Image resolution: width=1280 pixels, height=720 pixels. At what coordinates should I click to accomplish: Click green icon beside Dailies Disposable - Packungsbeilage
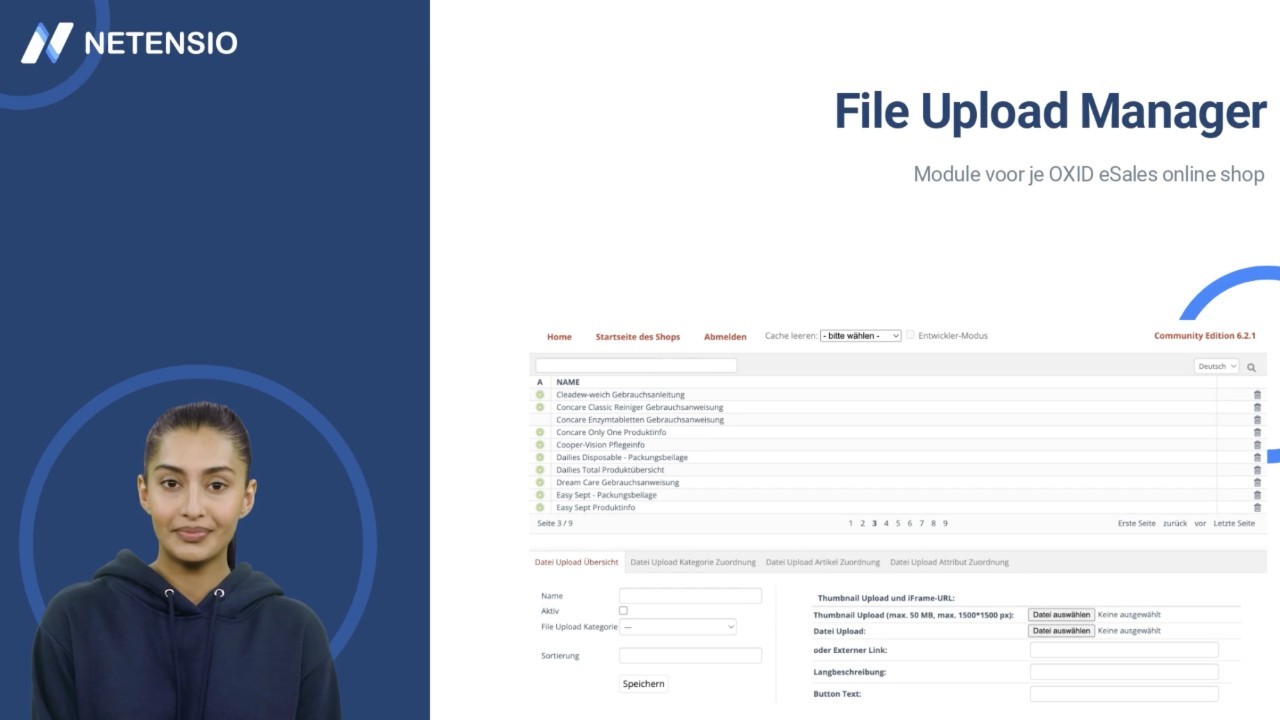540,457
